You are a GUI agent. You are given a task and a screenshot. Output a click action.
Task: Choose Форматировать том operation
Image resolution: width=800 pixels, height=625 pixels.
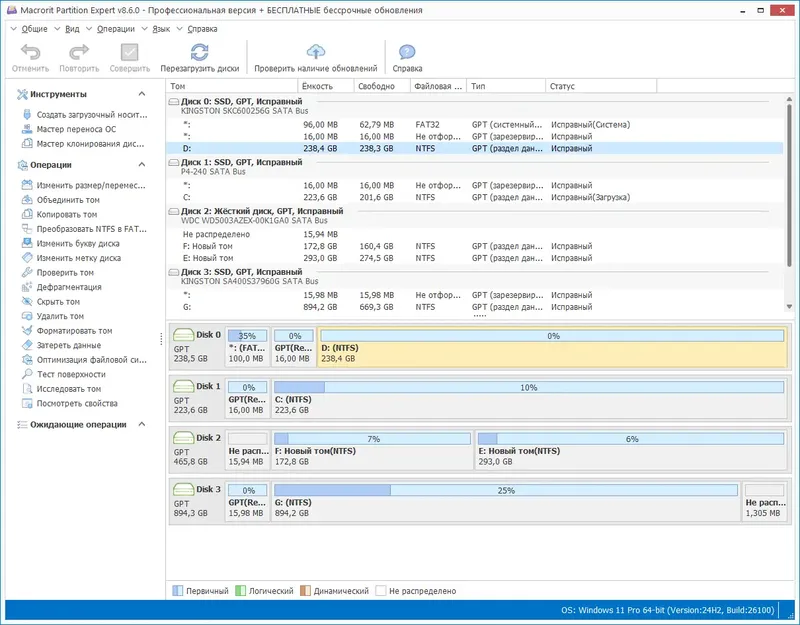coord(74,331)
